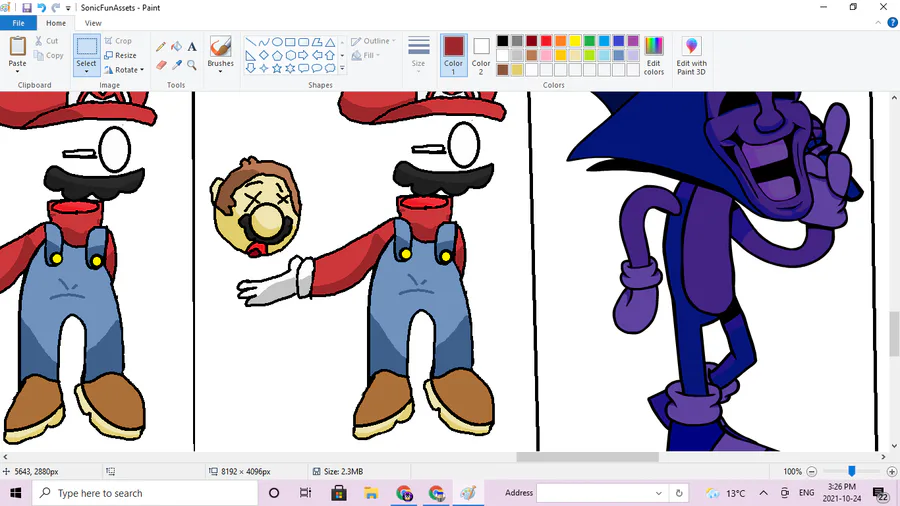The image size is (900, 506).
Task: Click the taskbar Address input field
Action: coord(602,493)
